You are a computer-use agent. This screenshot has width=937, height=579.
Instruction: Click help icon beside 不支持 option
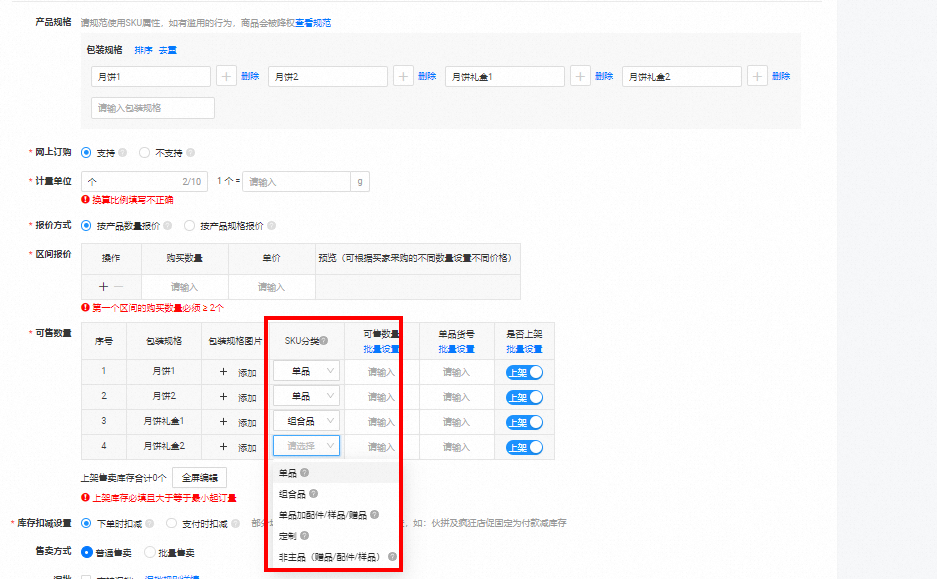tap(190, 153)
